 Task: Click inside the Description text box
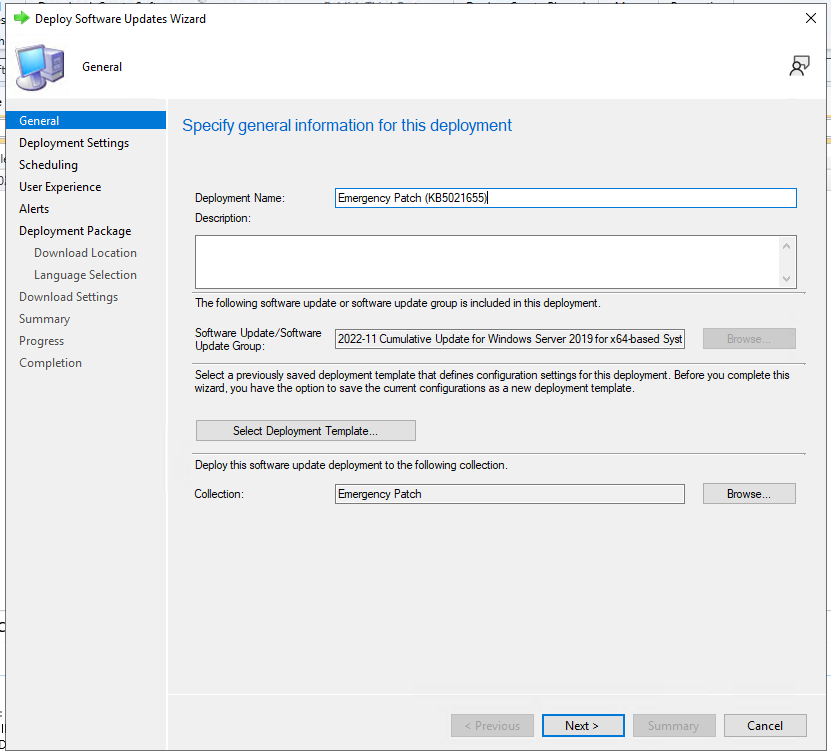[x=487, y=262]
